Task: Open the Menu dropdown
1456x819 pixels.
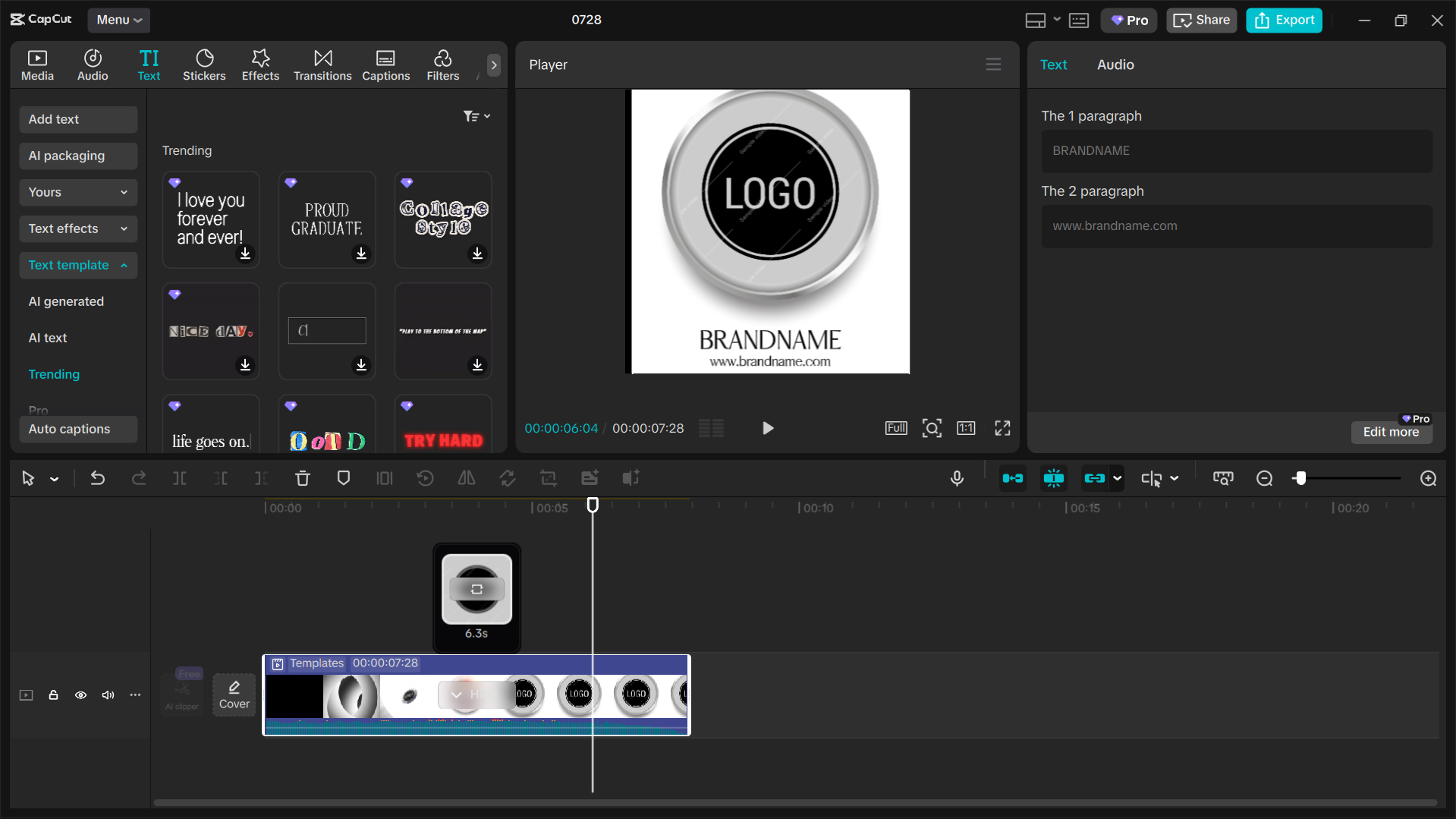Action: 118,20
